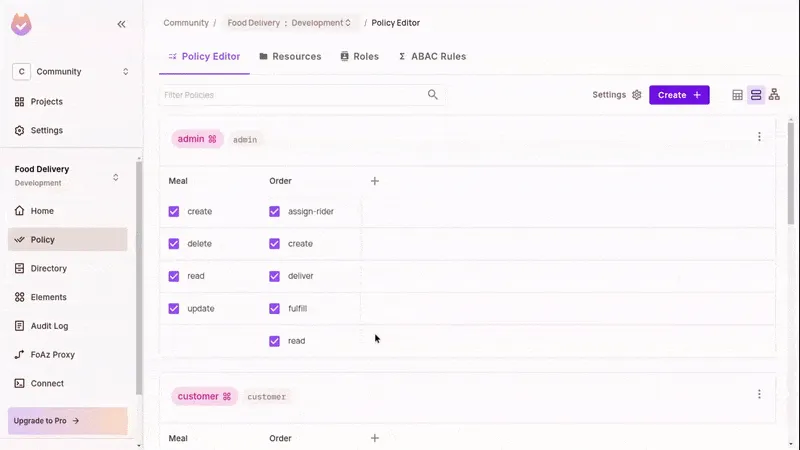
Task: Click the app logo in sidebar
Action: 21,24
